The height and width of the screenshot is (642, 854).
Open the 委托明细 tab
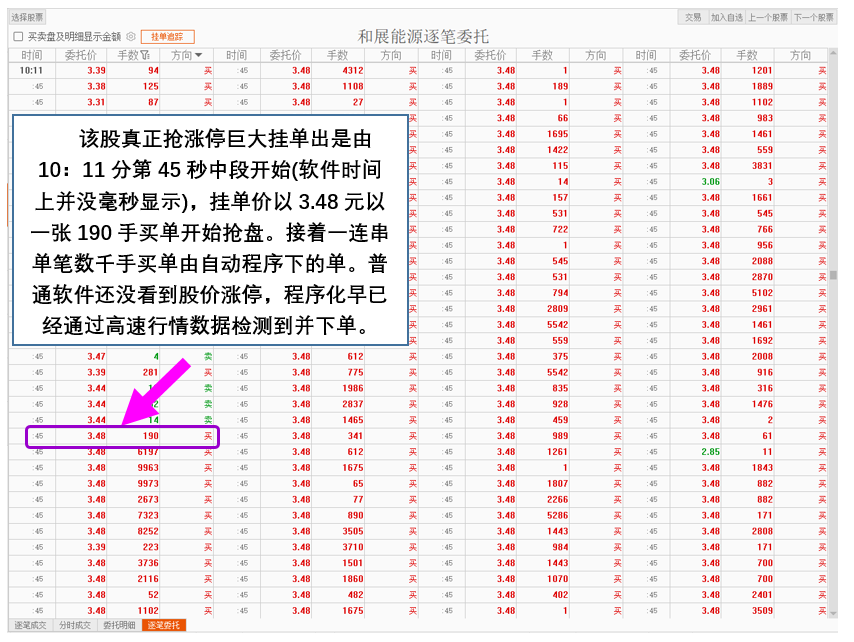click(x=119, y=625)
